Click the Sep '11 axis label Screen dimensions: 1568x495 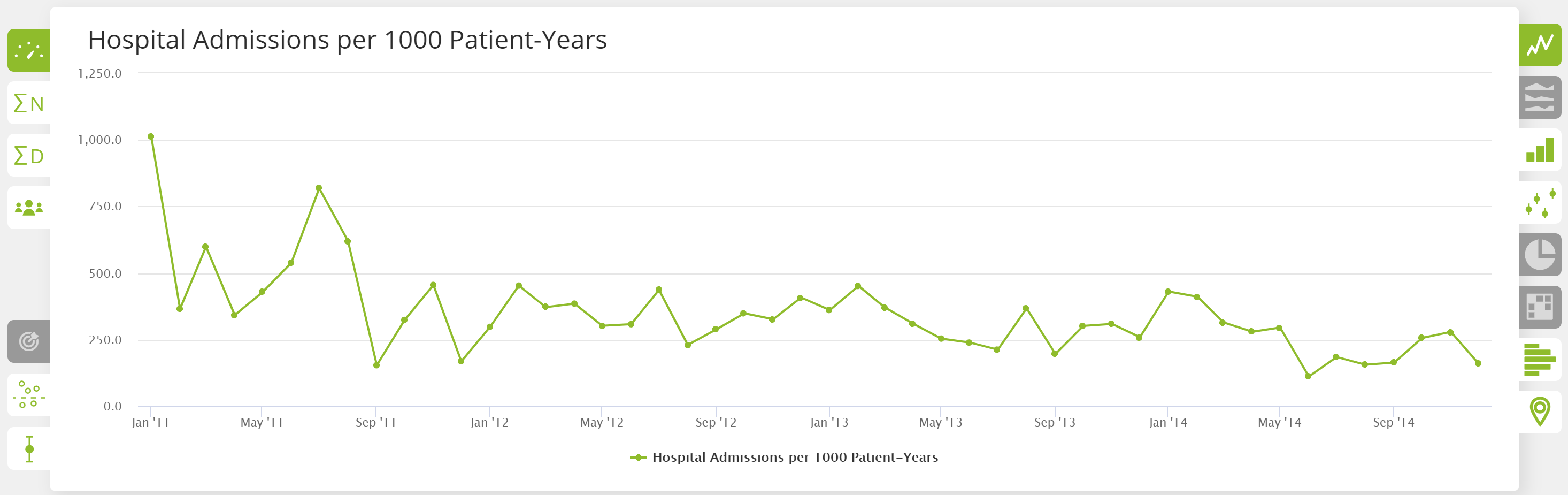[375, 422]
